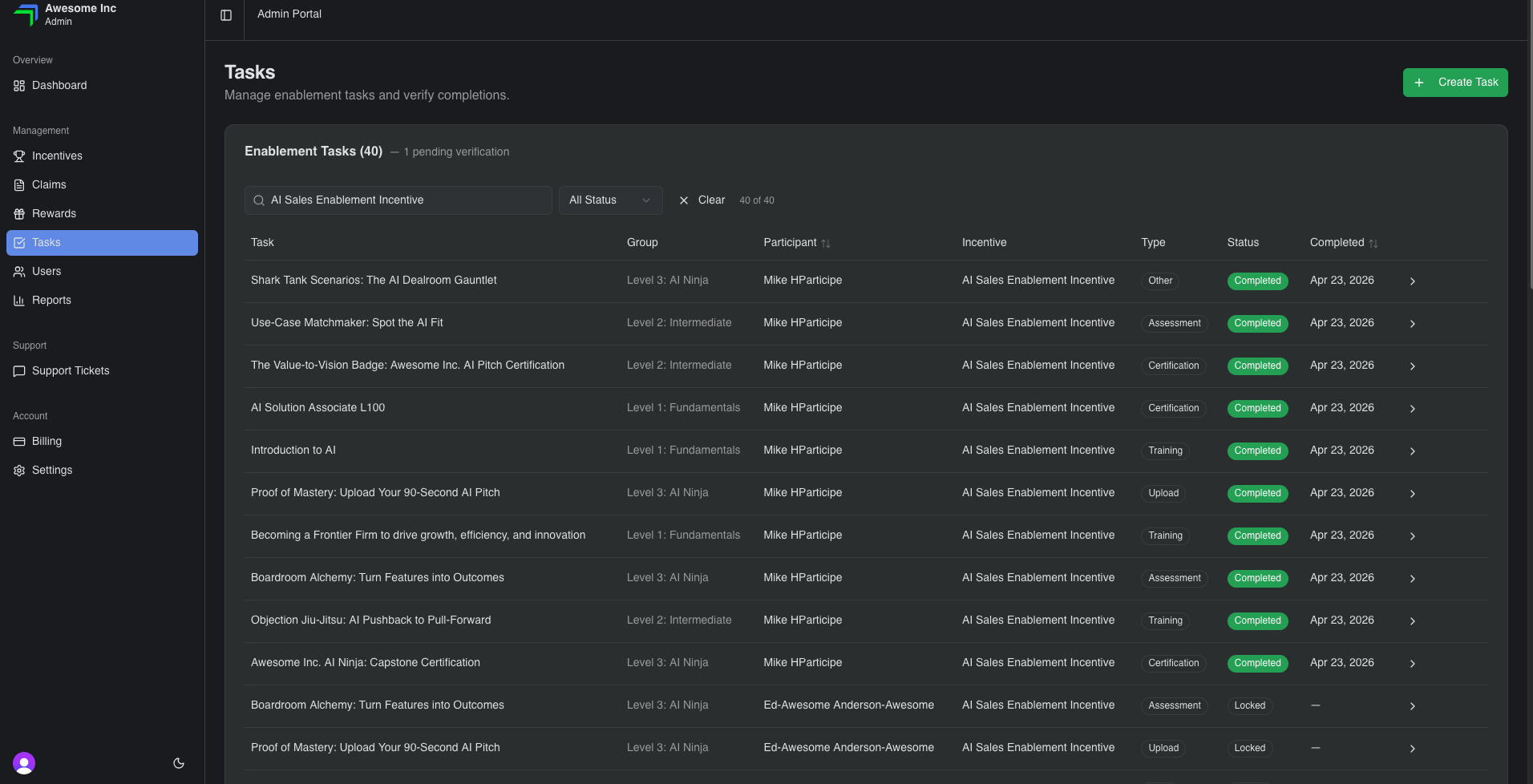Click the Upload badge in Mike's row
Viewport: 1533px width, 784px height.
click(x=1163, y=494)
